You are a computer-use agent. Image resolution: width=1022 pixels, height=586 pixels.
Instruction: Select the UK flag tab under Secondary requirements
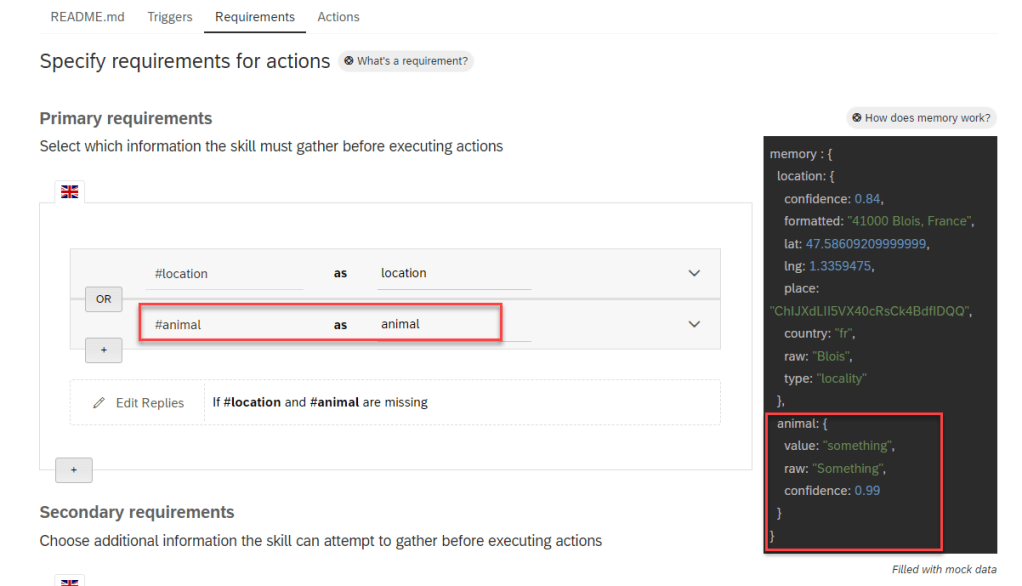coord(70,581)
